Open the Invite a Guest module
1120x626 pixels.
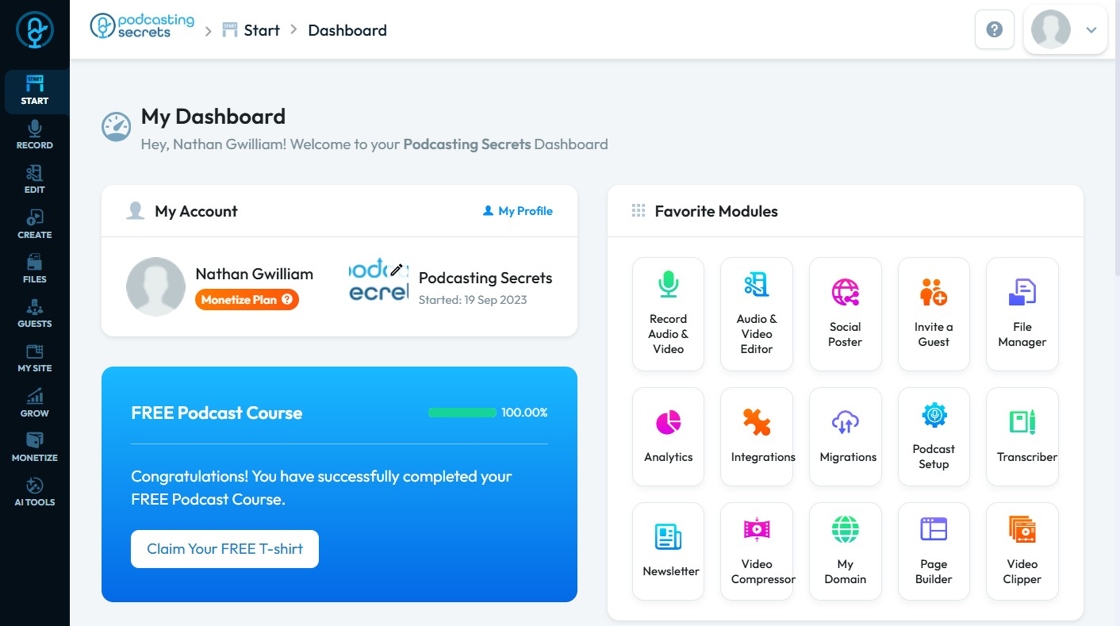933,313
